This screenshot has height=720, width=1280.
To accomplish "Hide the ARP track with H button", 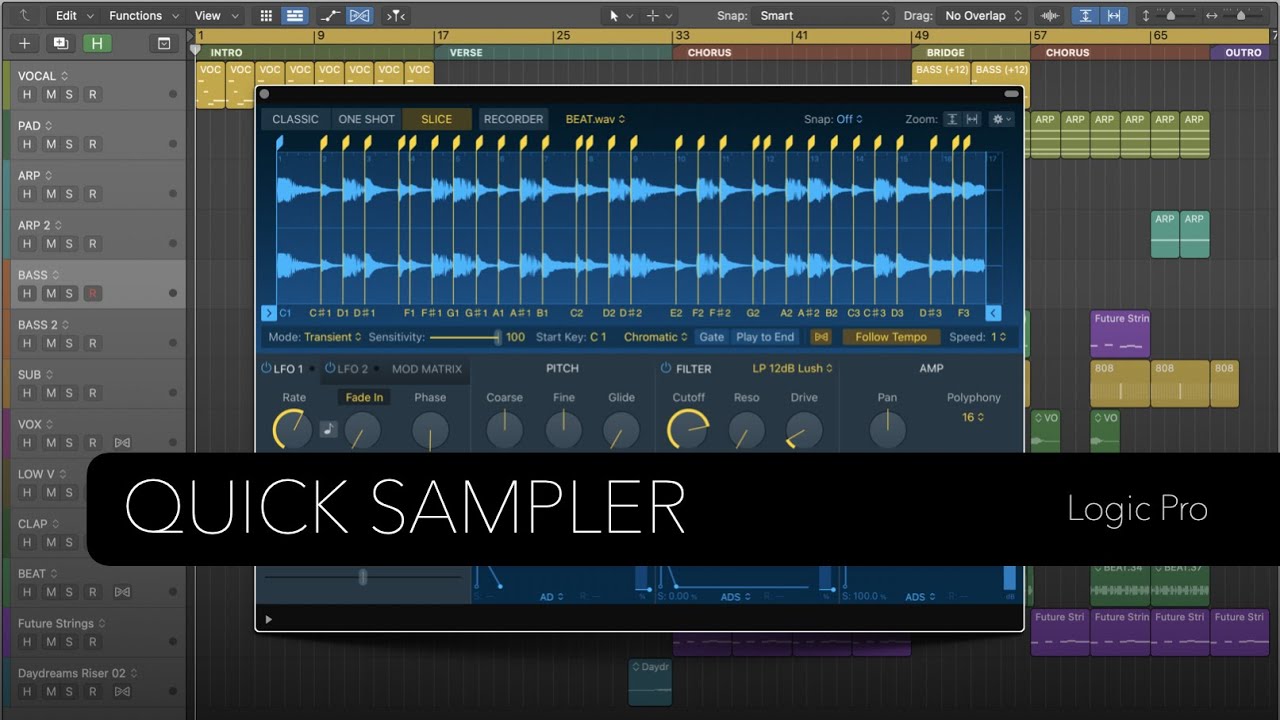I will coord(27,194).
